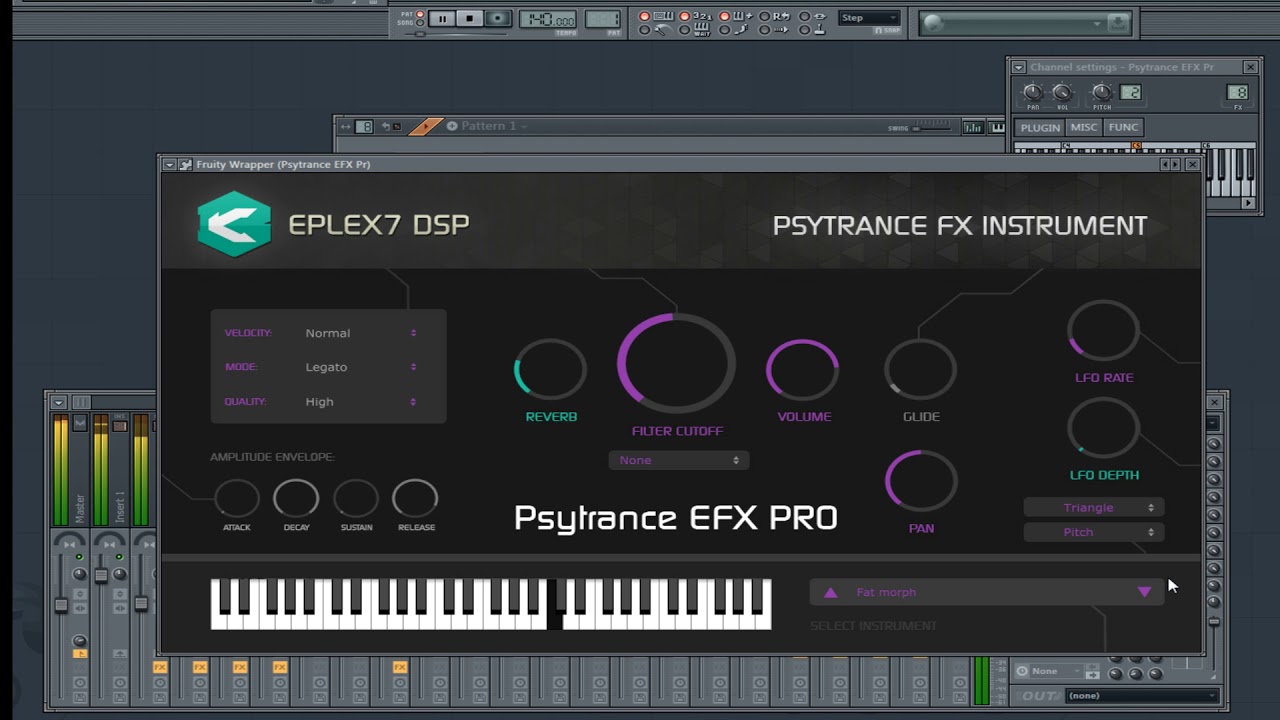The image size is (1280, 720).
Task: Open the Velocity dropdown set to Normal
Action: click(x=360, y=333)
